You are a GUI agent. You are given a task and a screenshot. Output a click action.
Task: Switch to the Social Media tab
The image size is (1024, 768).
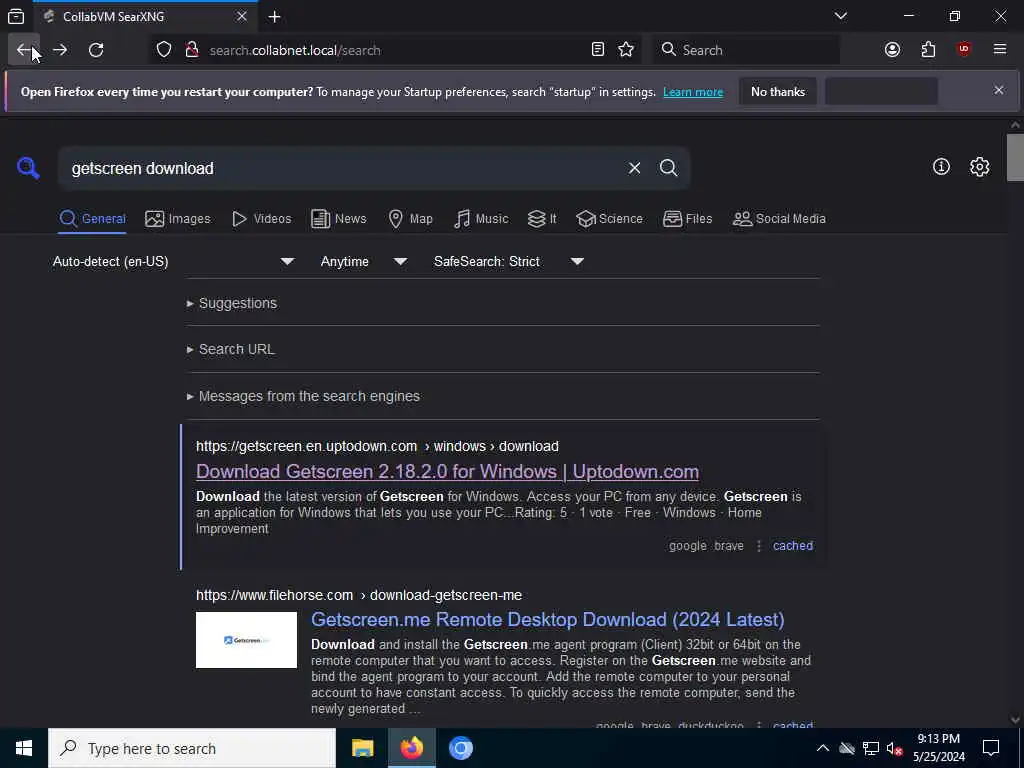click(x=778, y=219)
